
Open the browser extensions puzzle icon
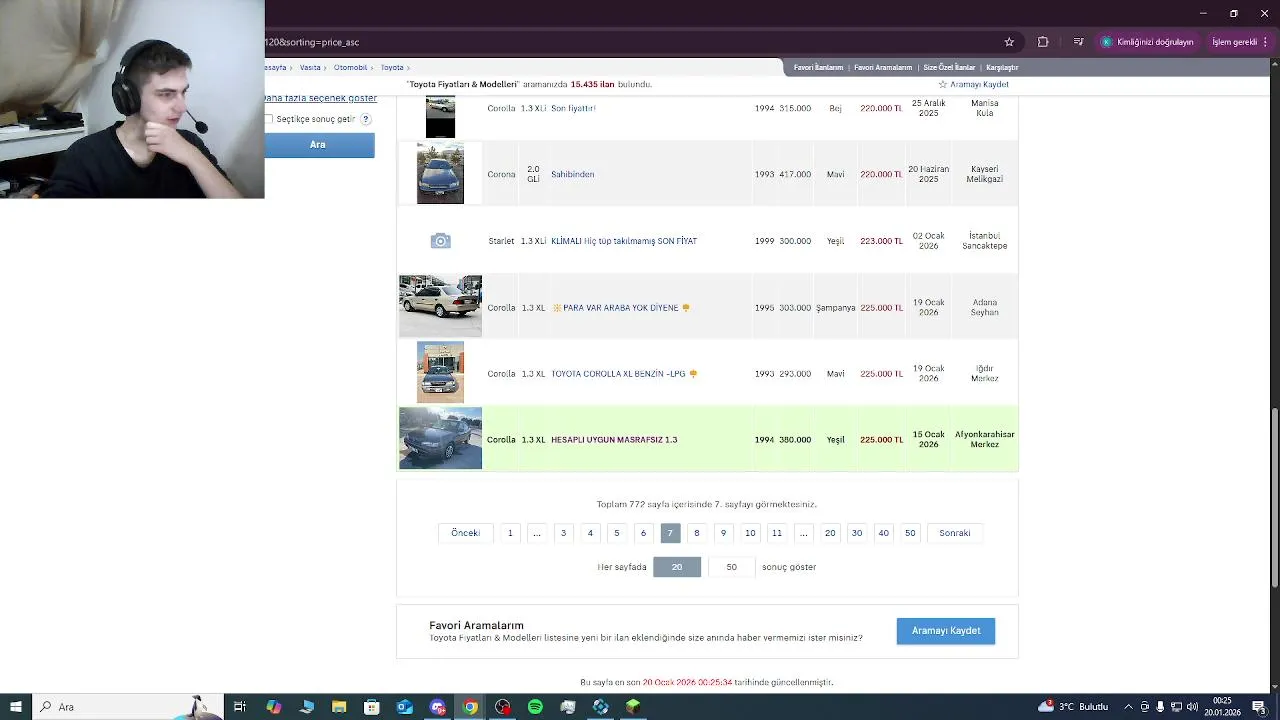(x=1043, y=42)
